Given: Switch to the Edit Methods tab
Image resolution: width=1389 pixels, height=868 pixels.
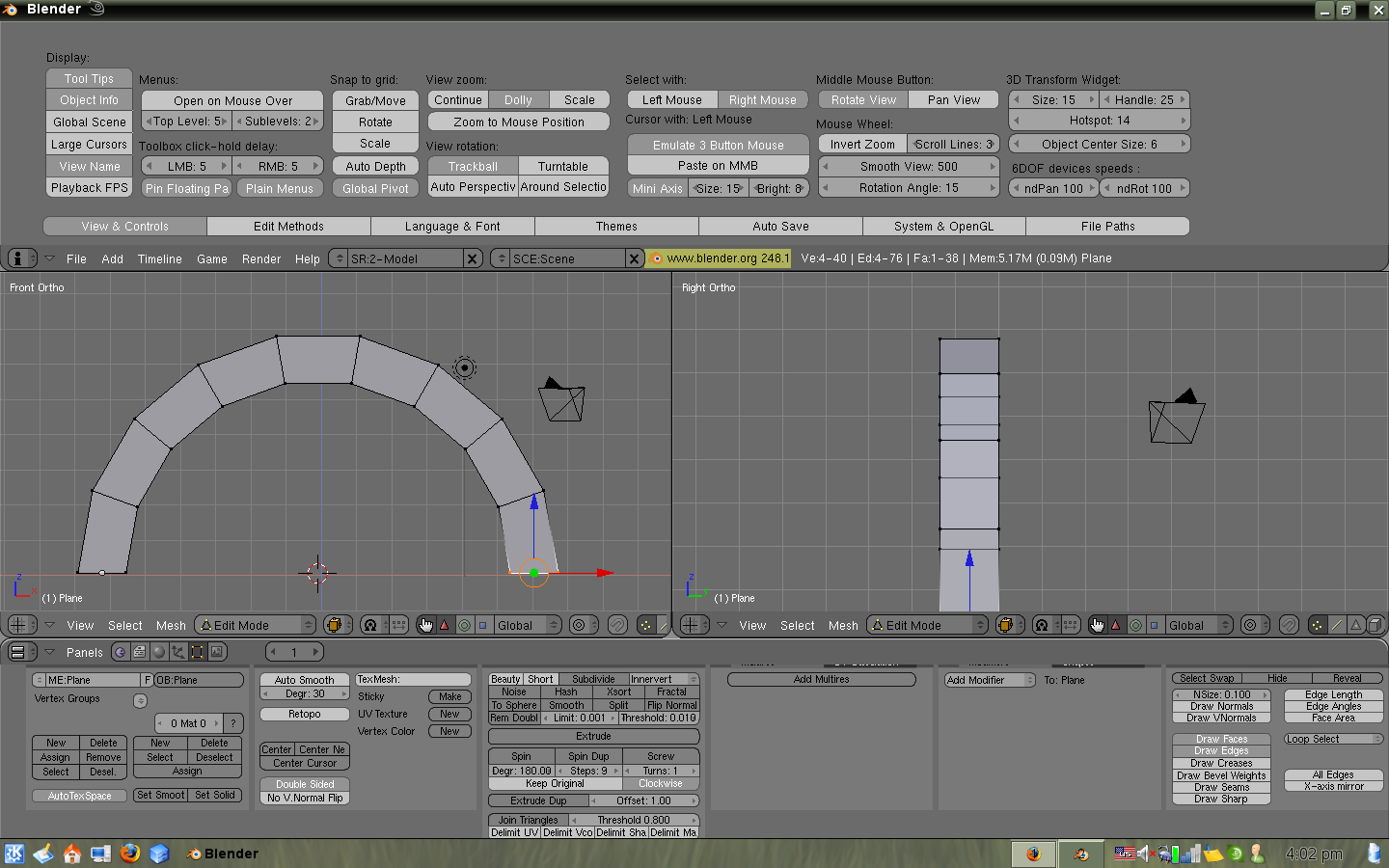Looking at the screenshot, I should coord(288,227).
